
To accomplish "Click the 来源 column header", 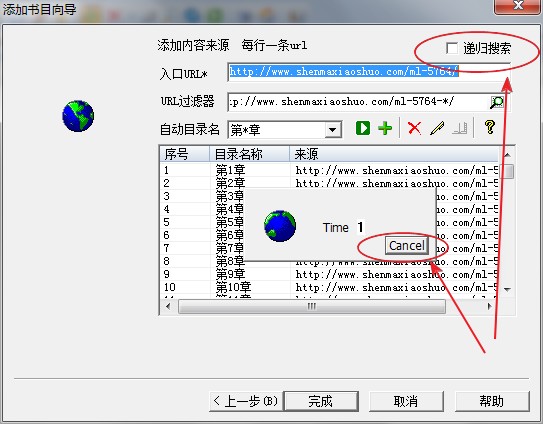I will tap(394, 154).
